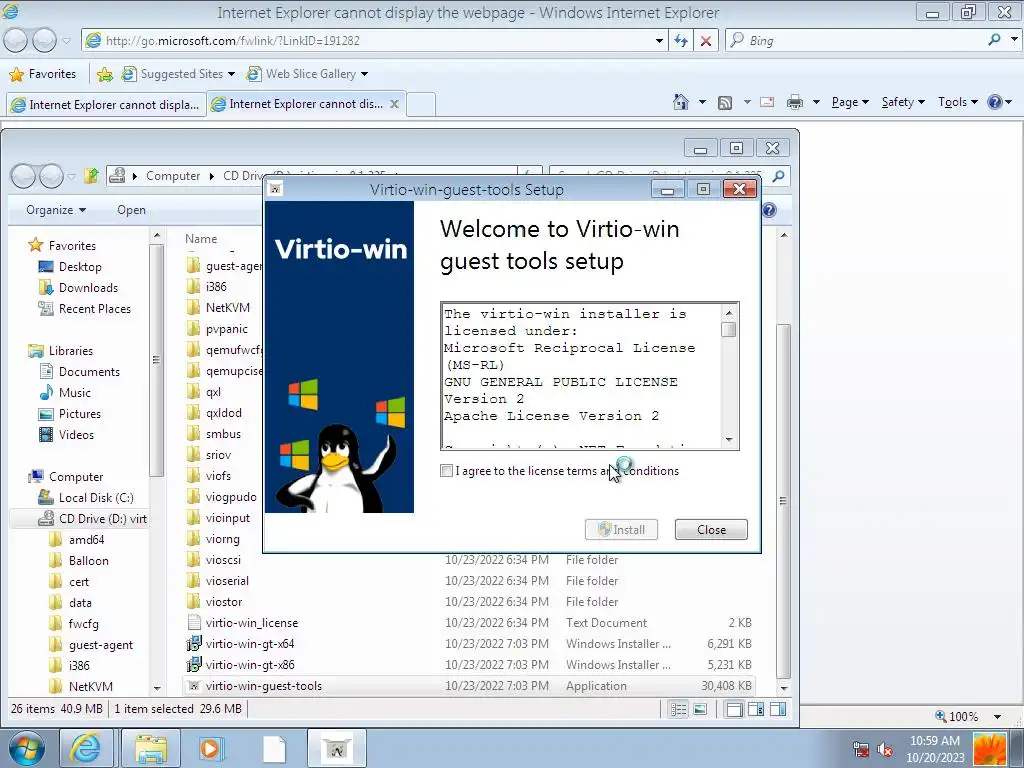Select virtio-win-guest-tools application file
The width and height of the screenshot is (1024, 768).
coord(263,686)
